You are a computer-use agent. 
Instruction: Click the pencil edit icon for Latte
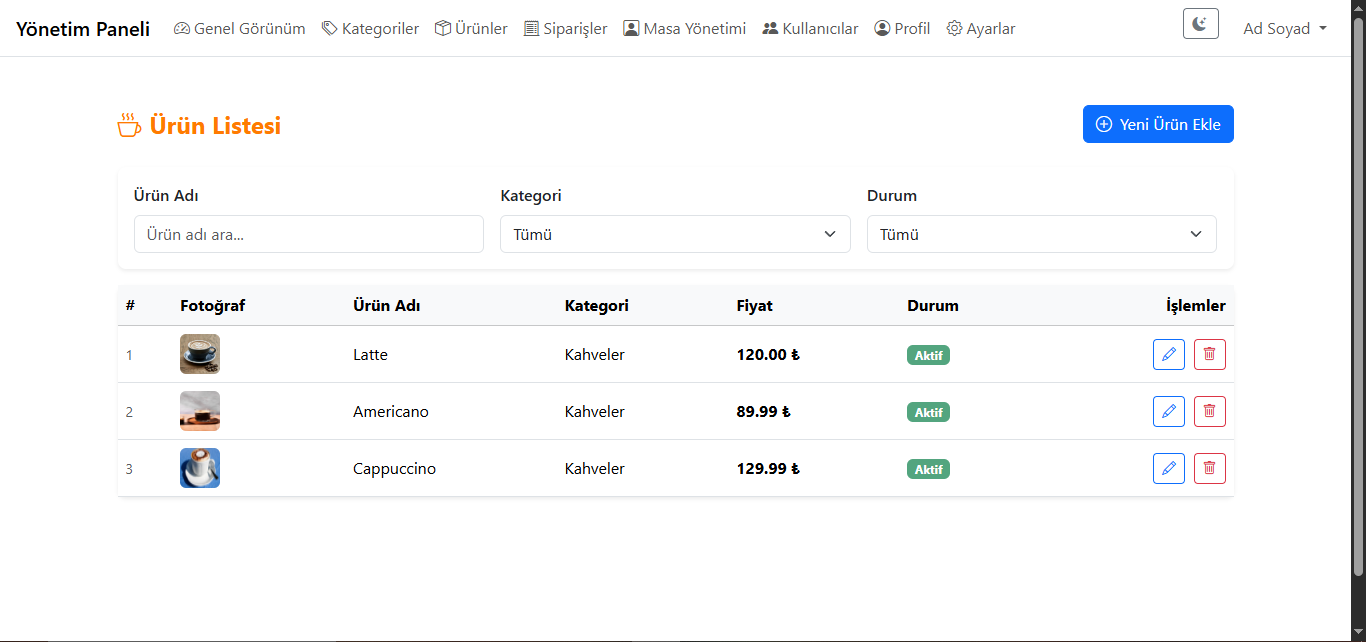tap(1168, 354)
